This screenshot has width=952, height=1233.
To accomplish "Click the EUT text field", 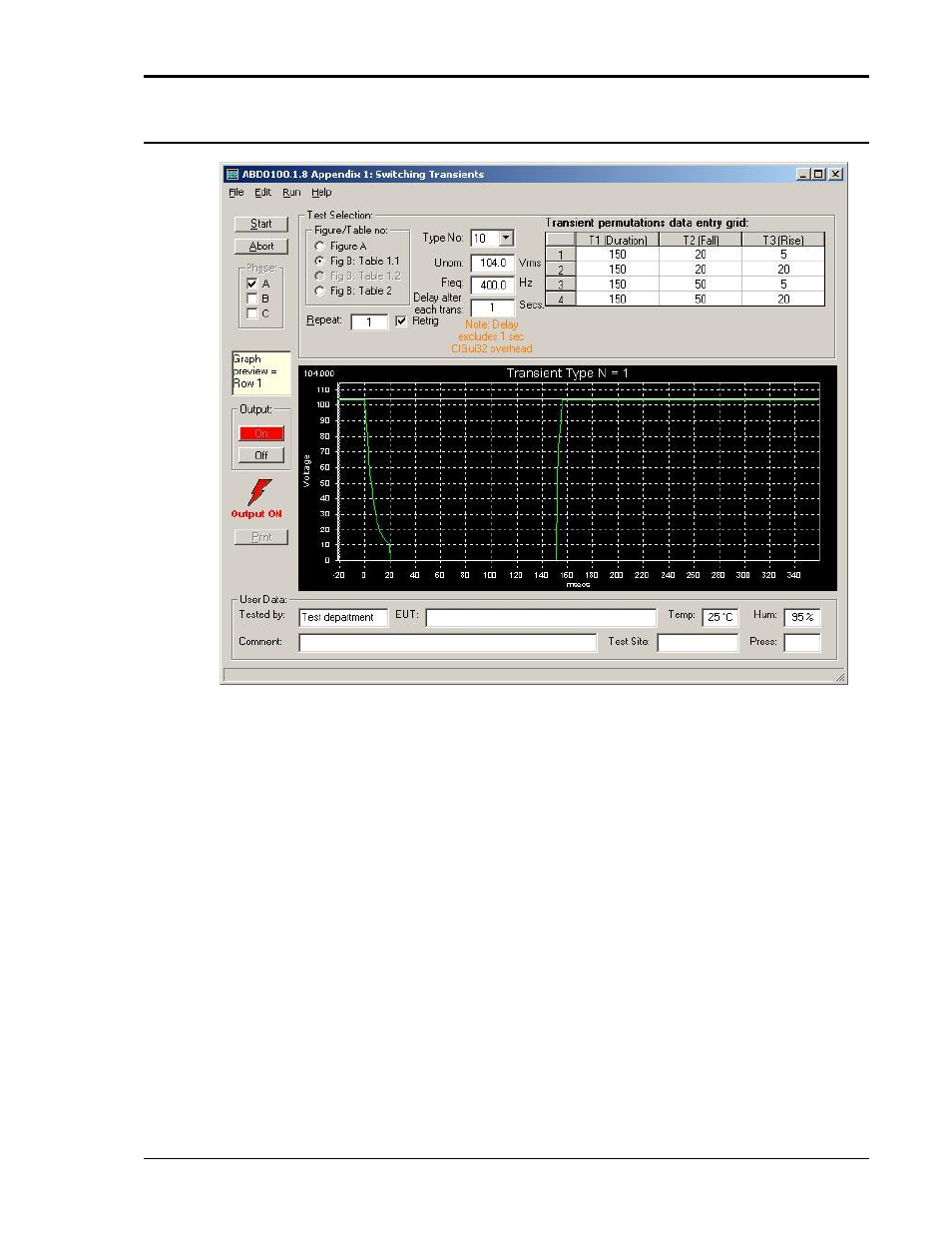I will (x=541, y=617).
